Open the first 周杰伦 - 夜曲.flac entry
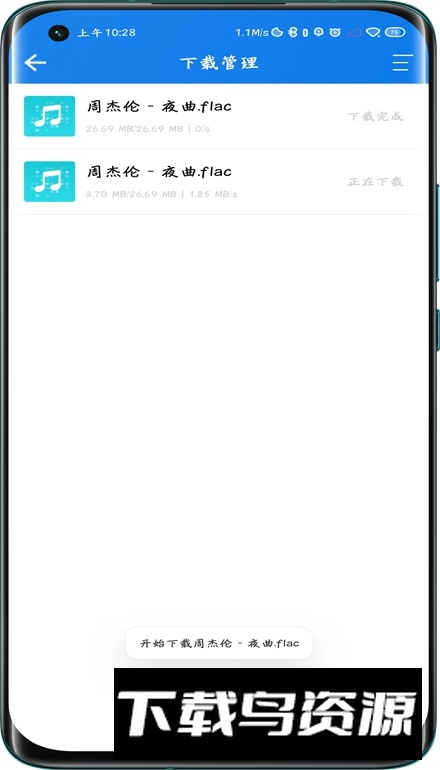Screen dimensions: 440x770 [219, 116]
